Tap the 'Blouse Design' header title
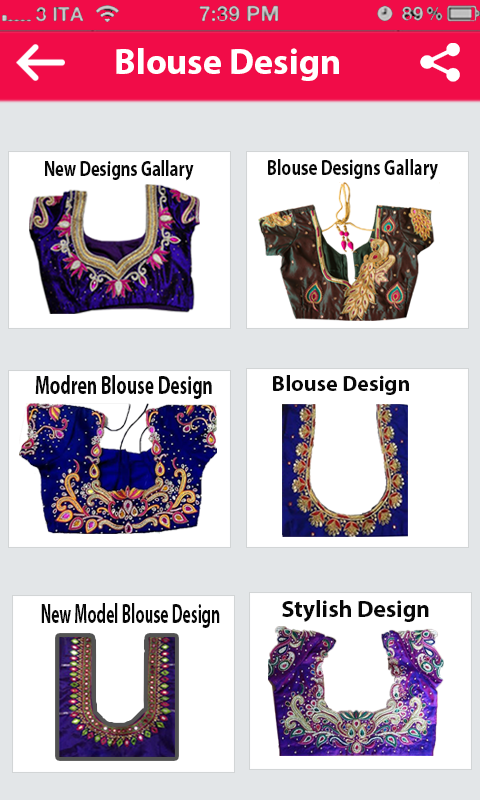This screenshot has width=480, height=800. tap(228, 63)
